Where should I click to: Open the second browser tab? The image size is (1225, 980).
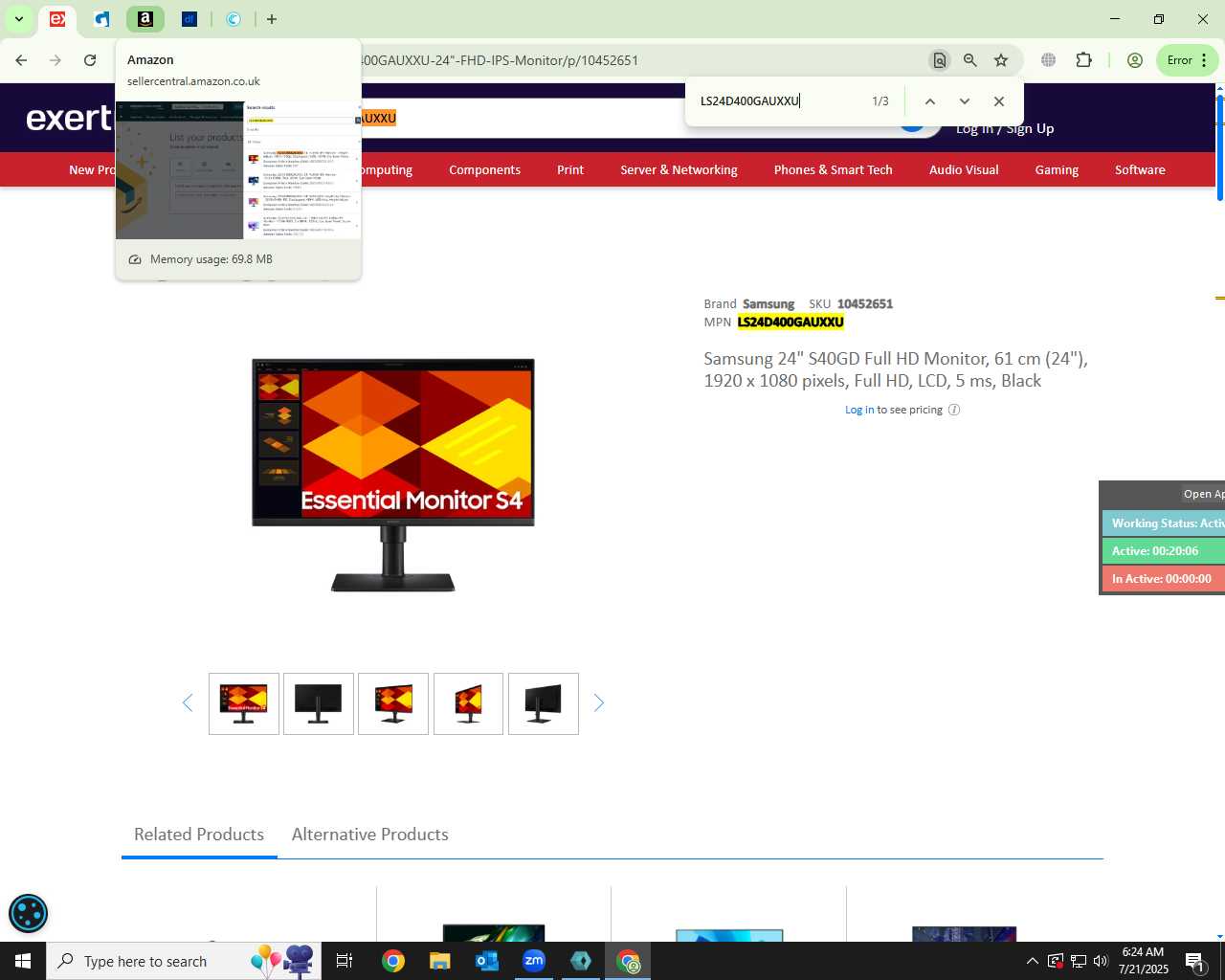point(101,19)
